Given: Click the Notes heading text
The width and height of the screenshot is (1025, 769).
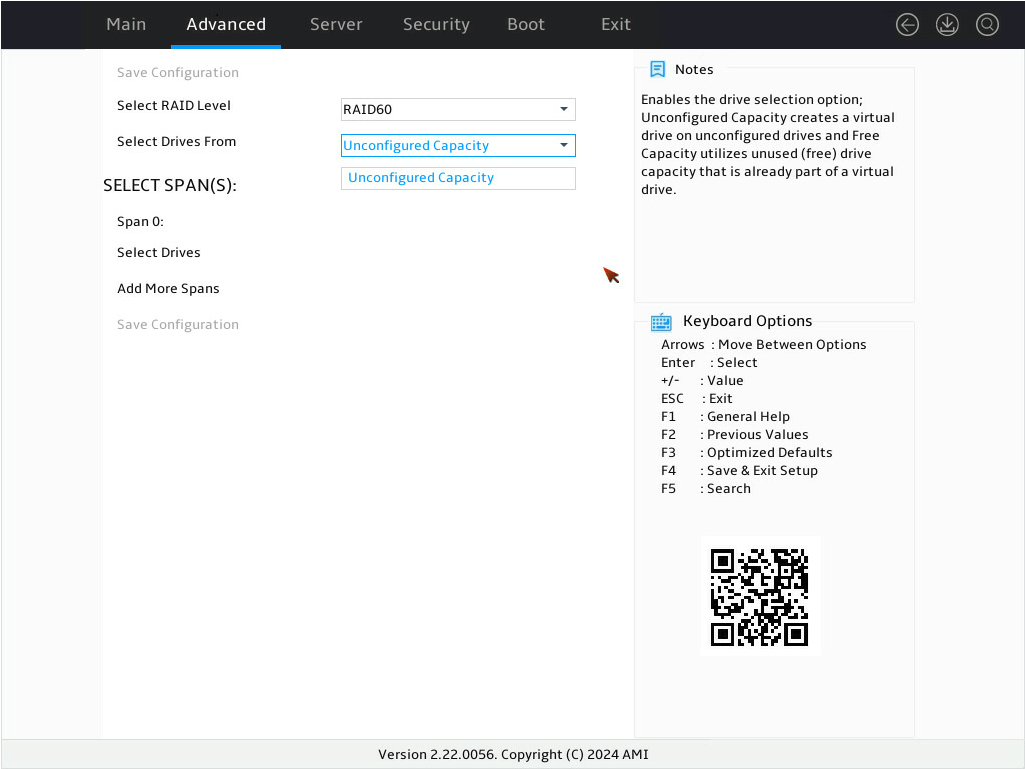Looking at the screenshot, I should tap(694, 69).
